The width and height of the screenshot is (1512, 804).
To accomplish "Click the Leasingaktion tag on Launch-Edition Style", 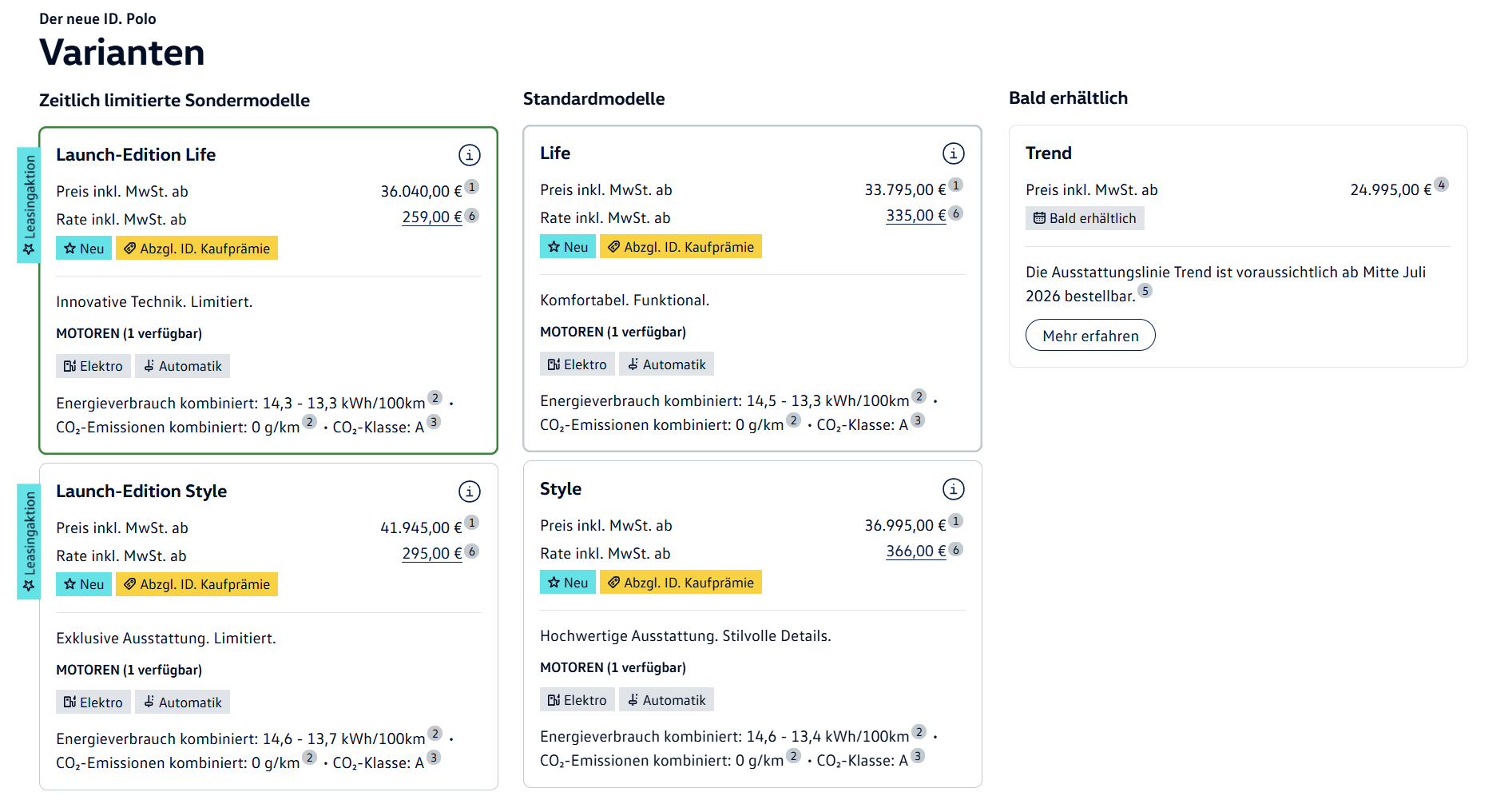I will pos(30,542).
